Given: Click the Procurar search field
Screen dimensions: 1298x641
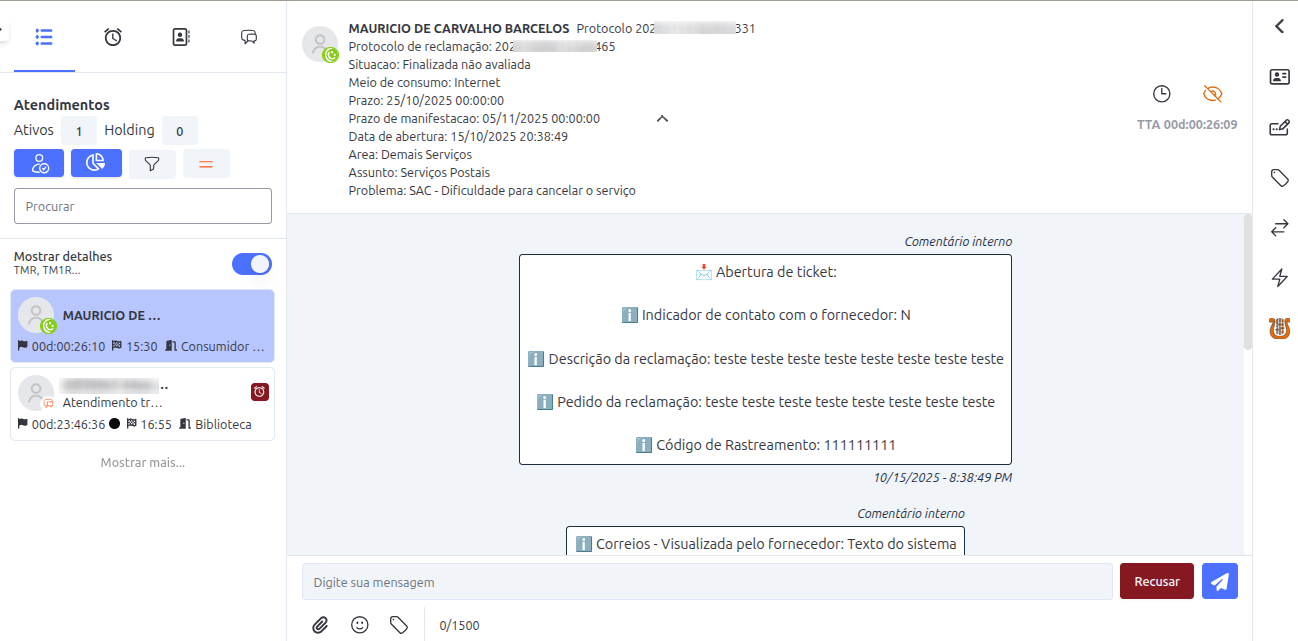Looking at the screenshot, I should [x=142, y=205].
